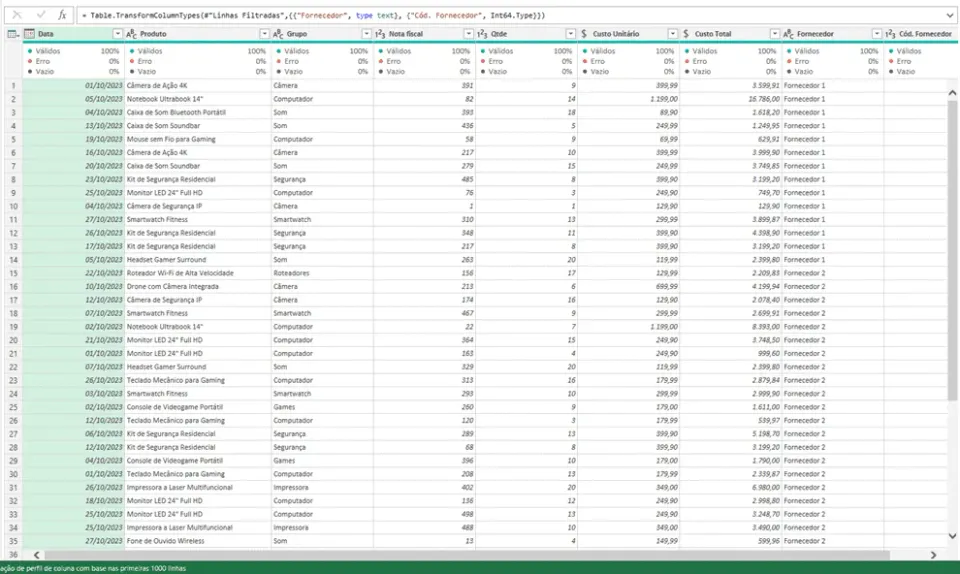Change the Data column date type icon
This screenshot has width=960, height=574.
pyautogui.click(x=29, y=34)
